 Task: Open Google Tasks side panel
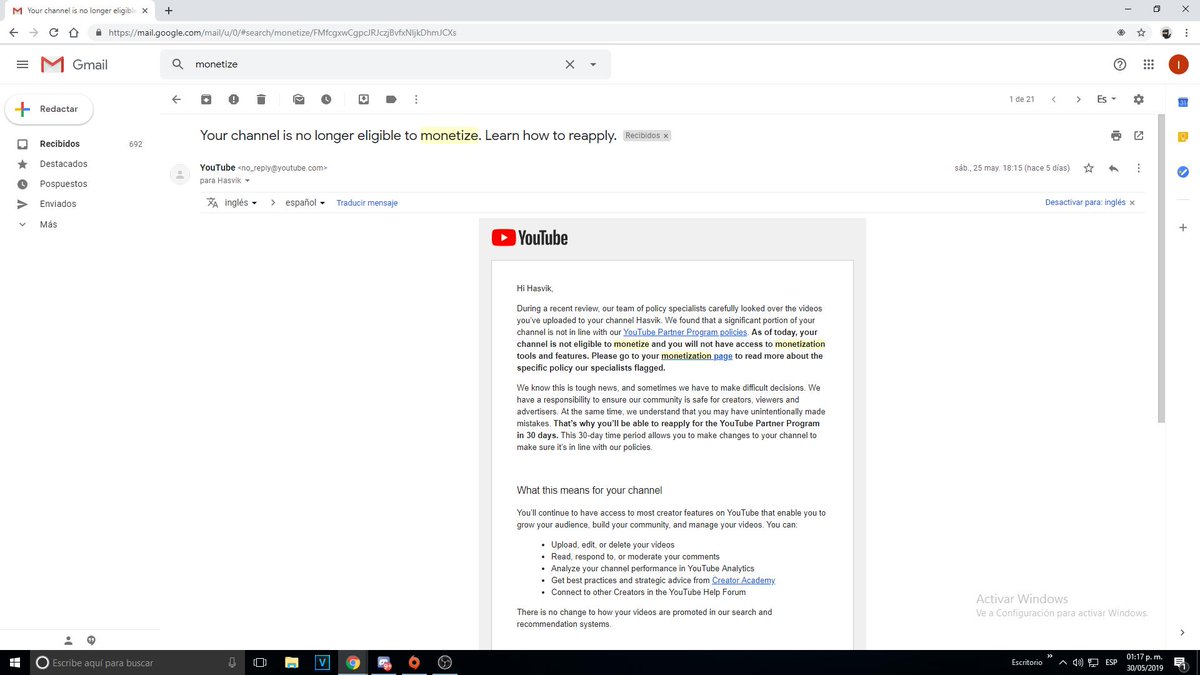click(x=1182, y=172)
